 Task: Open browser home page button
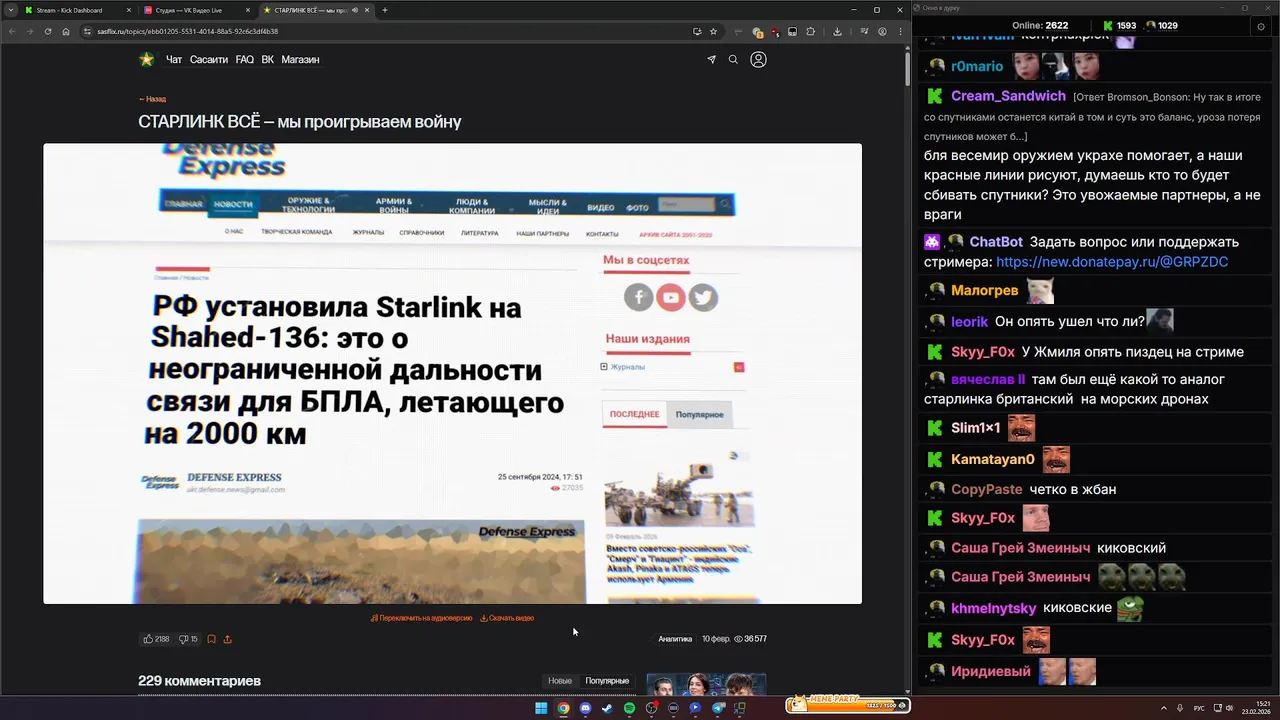pos(66,31)
